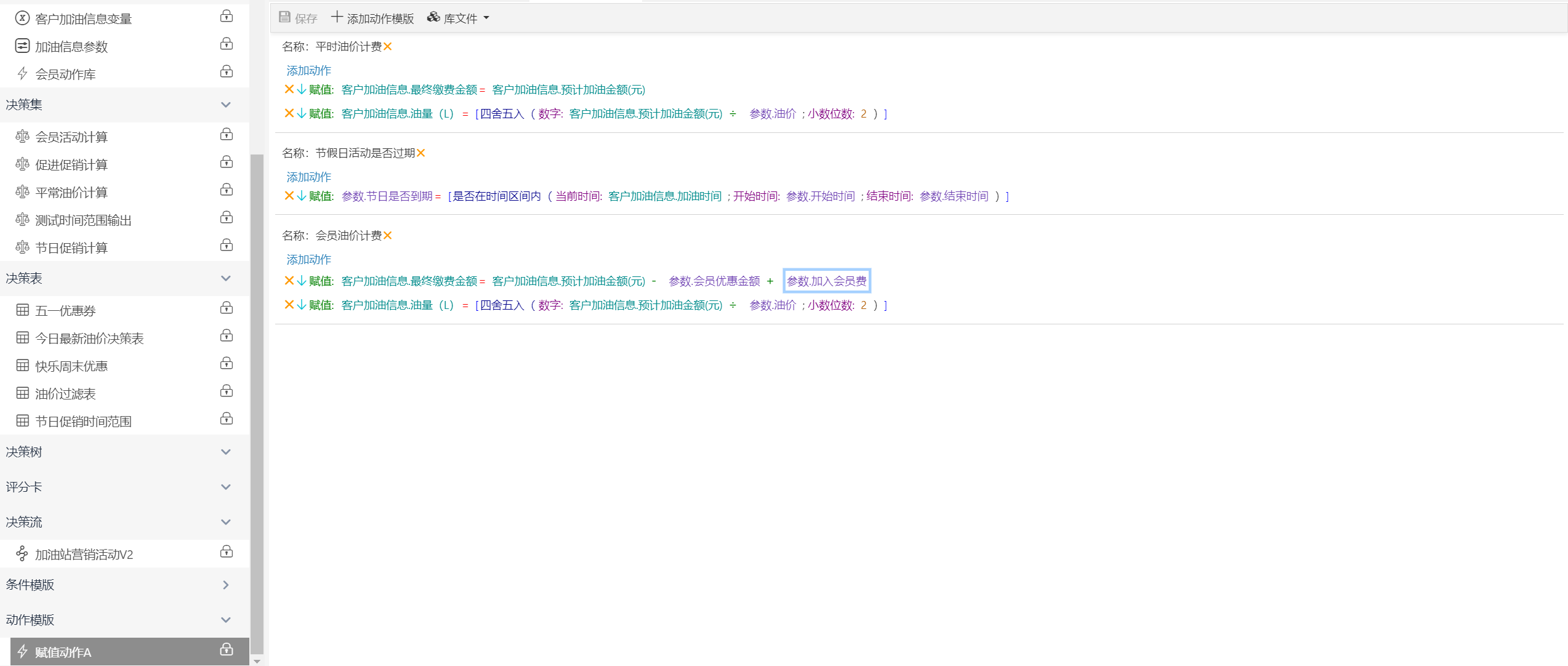Expand the 条件模版 section
This screenshot has width=1568, height=666.
[225, 585]
